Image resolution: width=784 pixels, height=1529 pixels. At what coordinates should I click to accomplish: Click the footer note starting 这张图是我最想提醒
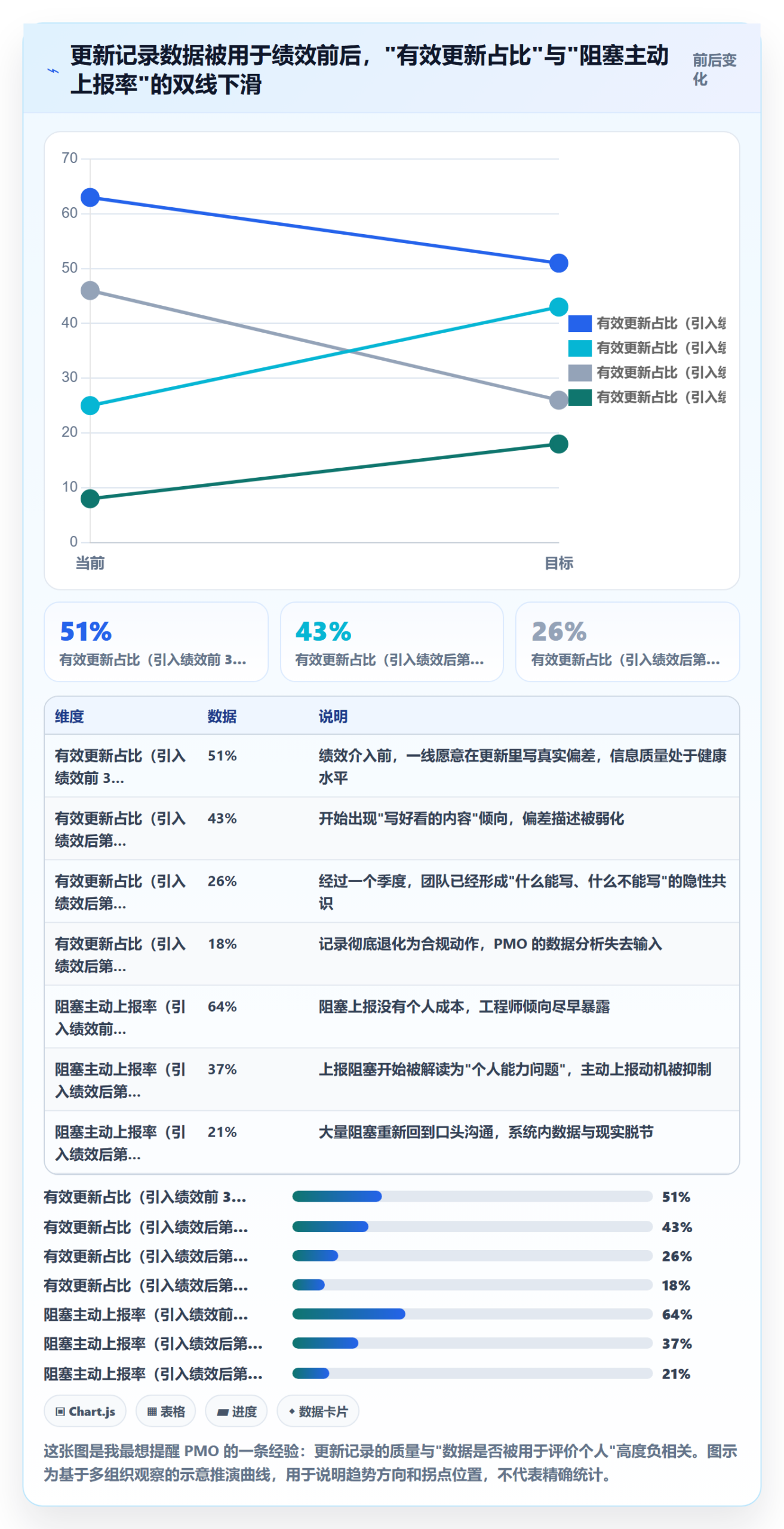click(391, 1462)
